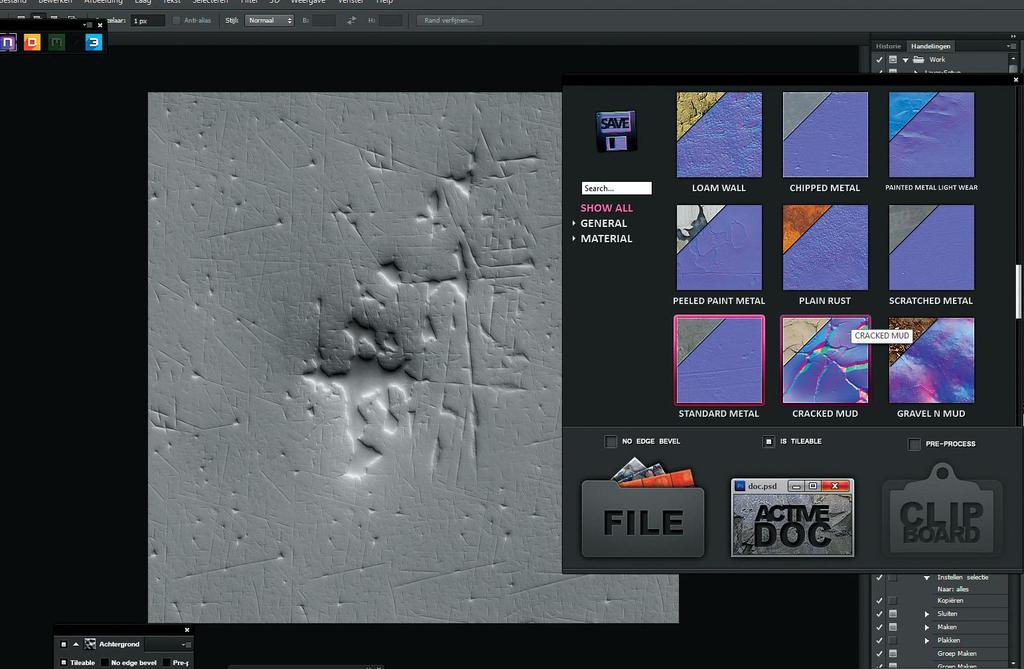The height and width of the screenshot is (669, 1024).
Task: Open the Achtergrond panel menu arrow
Action: [186, 645]
